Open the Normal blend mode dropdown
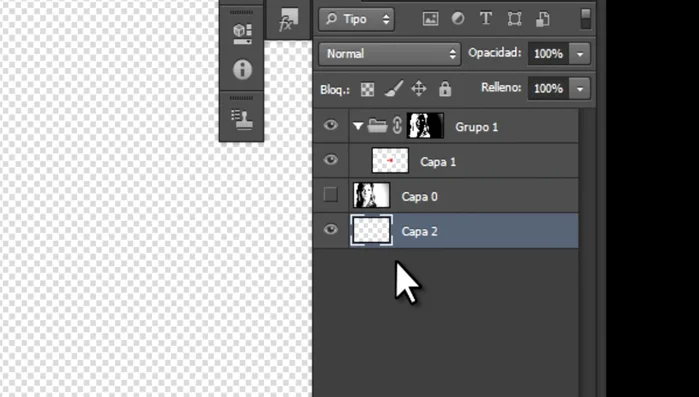The image size is (699, 397). click(x=390, y=54)
